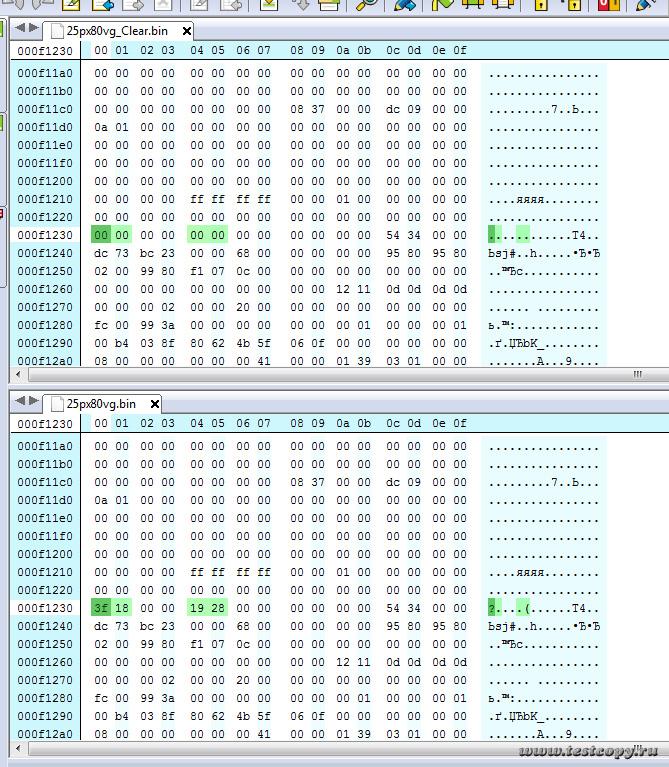Click row offset 000f1240 in upper pane

pos(45,253)
